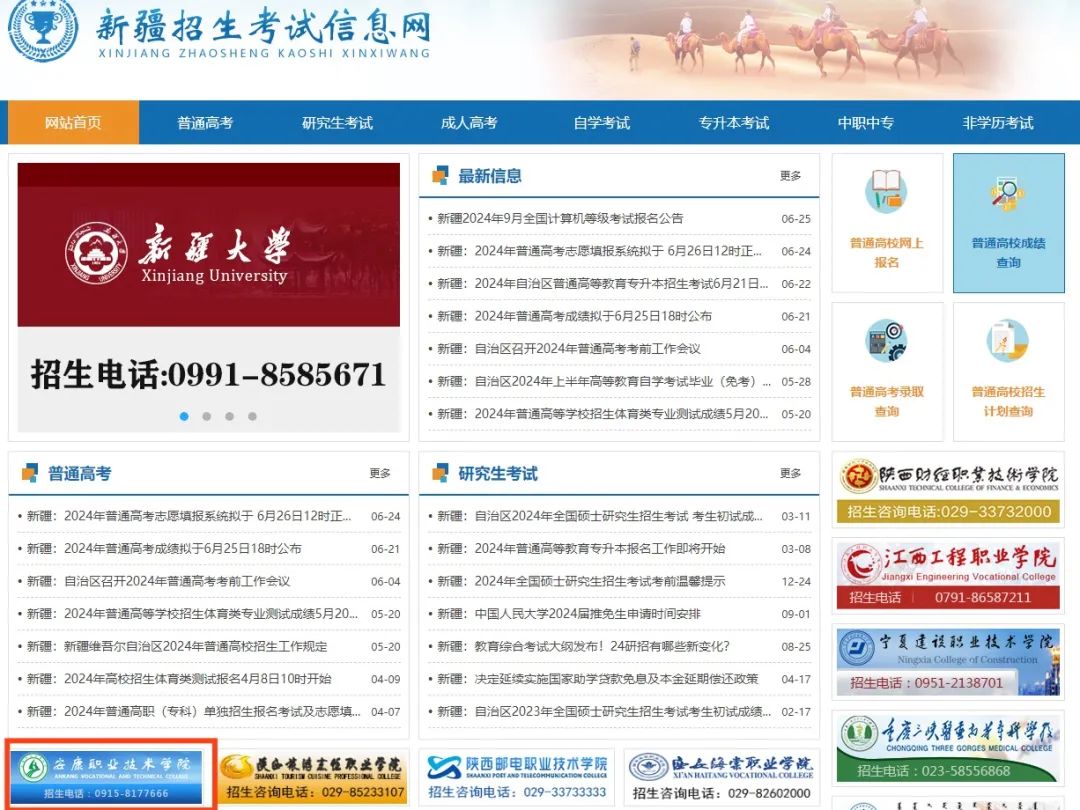1080x810 pixels.
Task: Click the 普通高考录取查询 icon
Action: 886,341
